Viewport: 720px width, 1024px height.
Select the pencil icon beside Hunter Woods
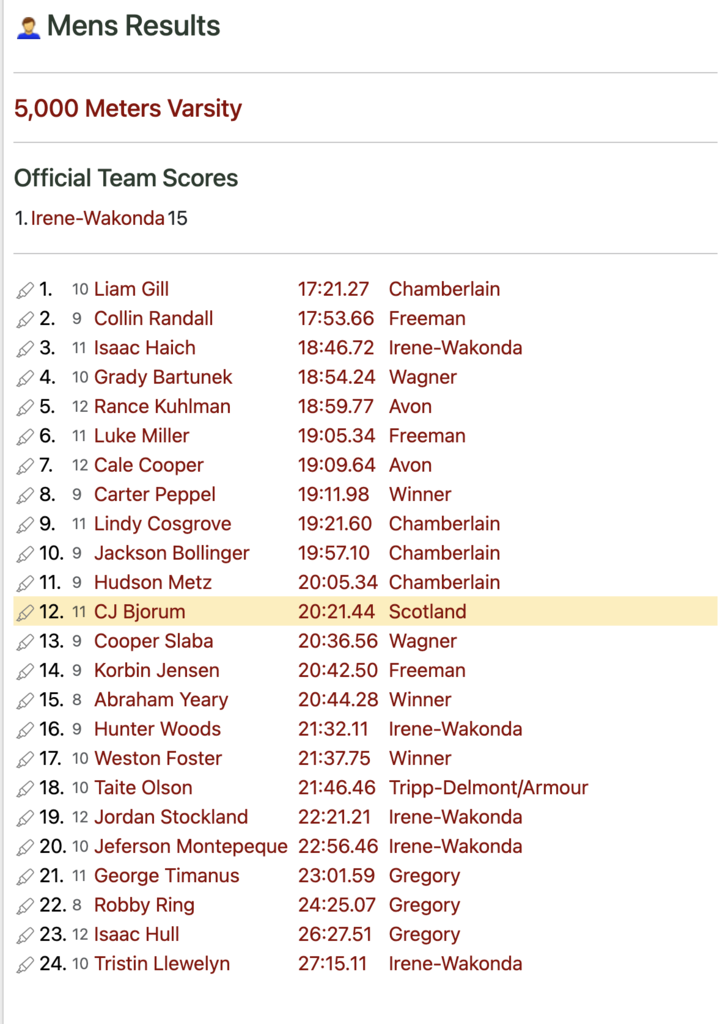[25, 729]
